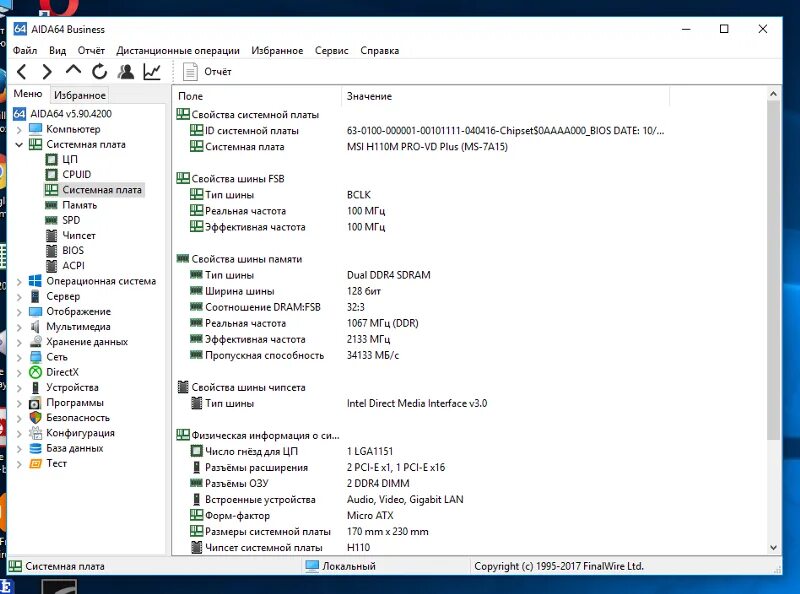Open the Справка menu
The image size is (800, 594).
coord(380,51)
